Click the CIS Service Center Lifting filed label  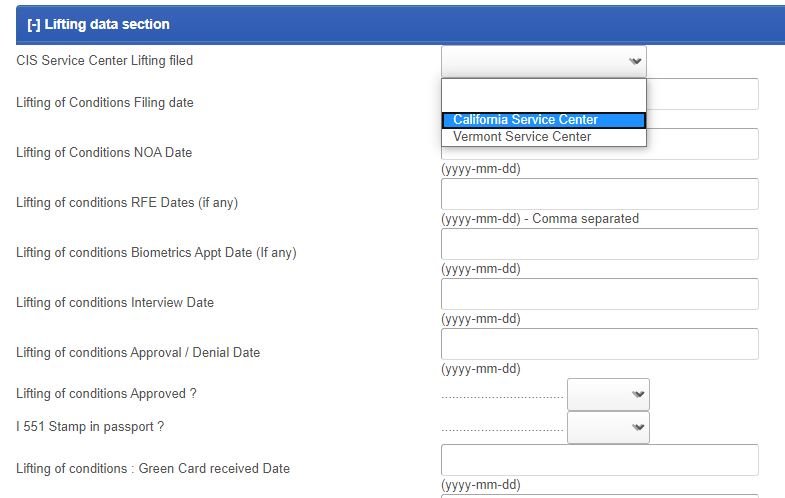104,61
